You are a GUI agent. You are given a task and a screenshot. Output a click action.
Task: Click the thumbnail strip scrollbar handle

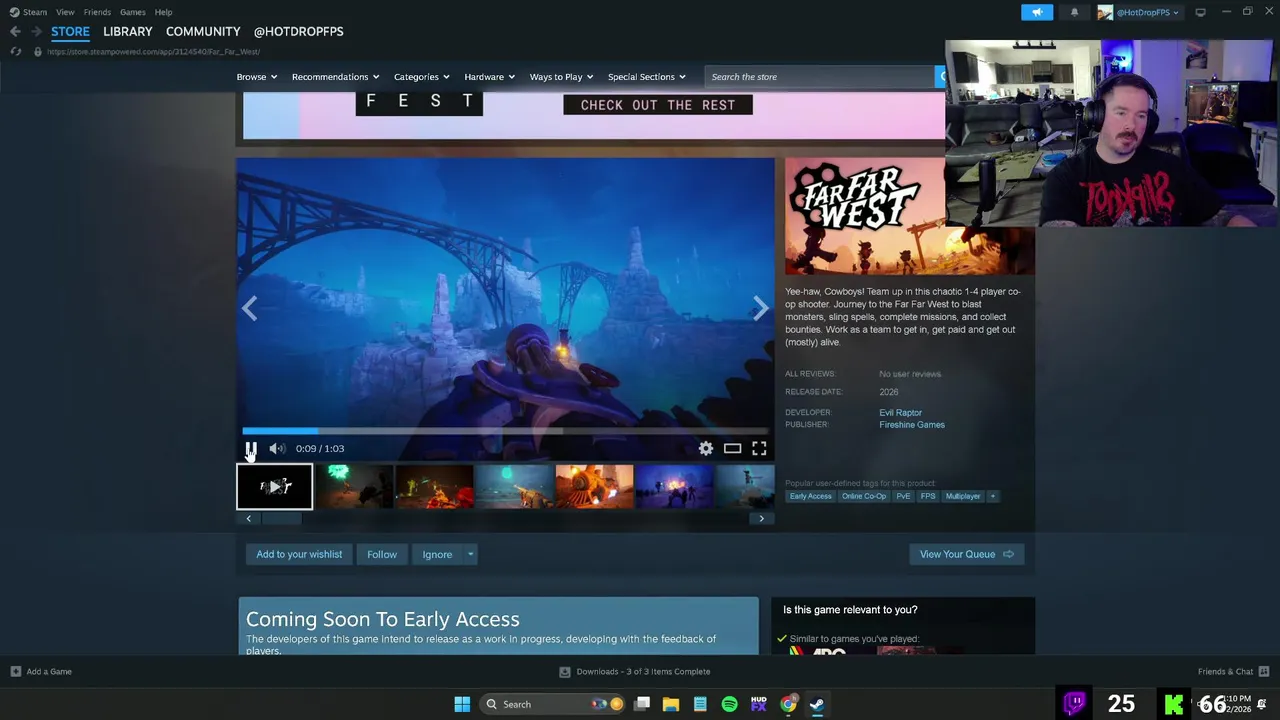280,518
